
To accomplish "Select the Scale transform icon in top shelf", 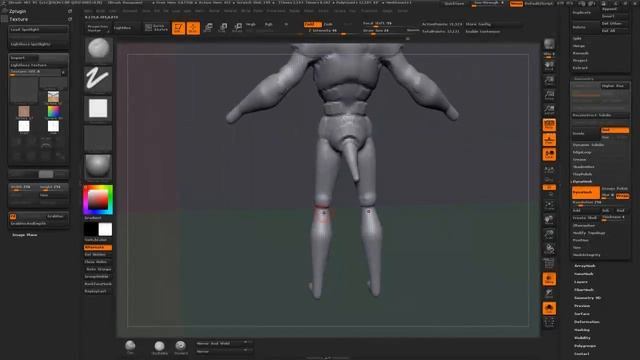I will [x=222, y=28].
